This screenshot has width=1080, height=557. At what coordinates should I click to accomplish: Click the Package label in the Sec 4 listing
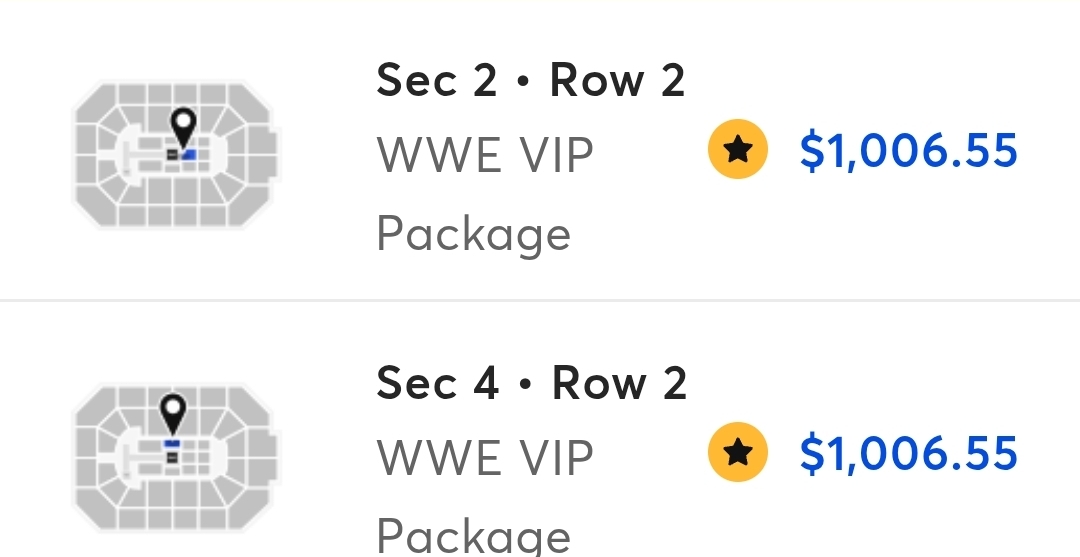click(x=474, y=537)
